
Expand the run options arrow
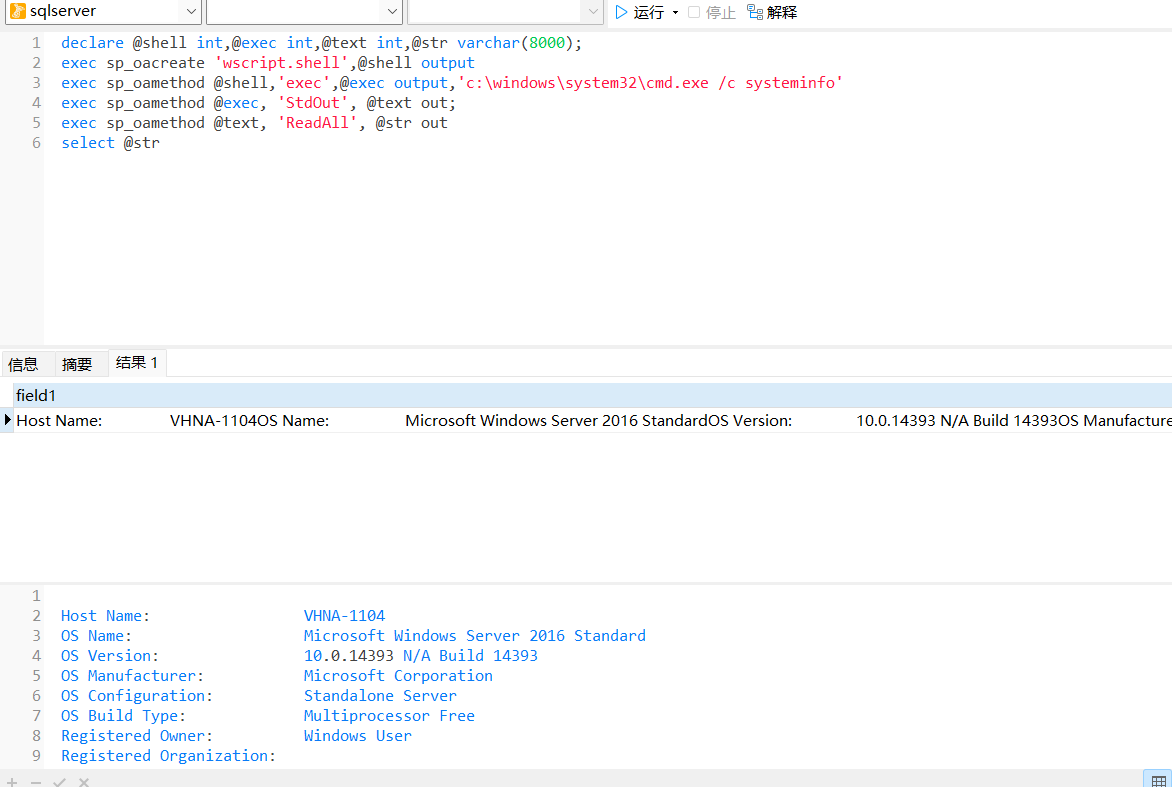point(675,13)
